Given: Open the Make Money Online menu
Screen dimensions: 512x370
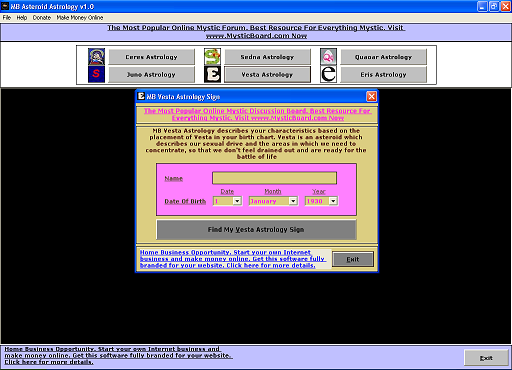Looking at the screenshot, I should pos(80,18).
